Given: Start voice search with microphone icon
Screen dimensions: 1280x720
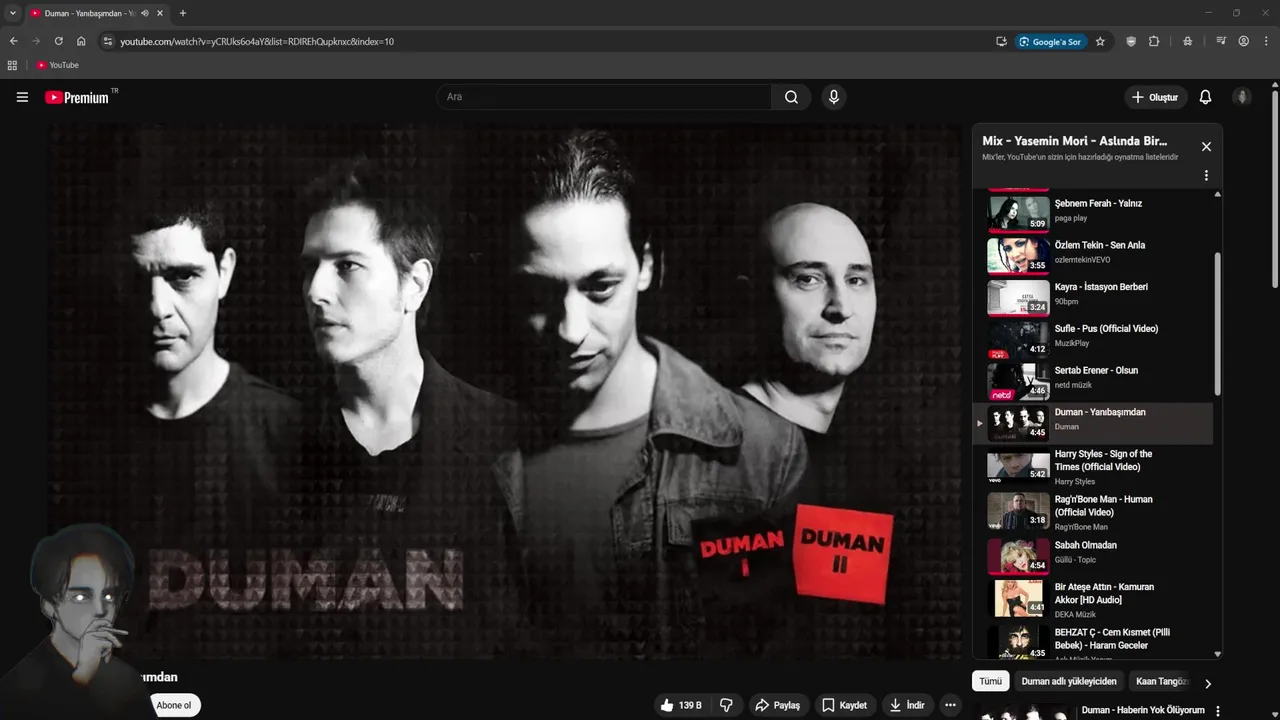Looking at the screenshot, I should click(x=833, y=97).
